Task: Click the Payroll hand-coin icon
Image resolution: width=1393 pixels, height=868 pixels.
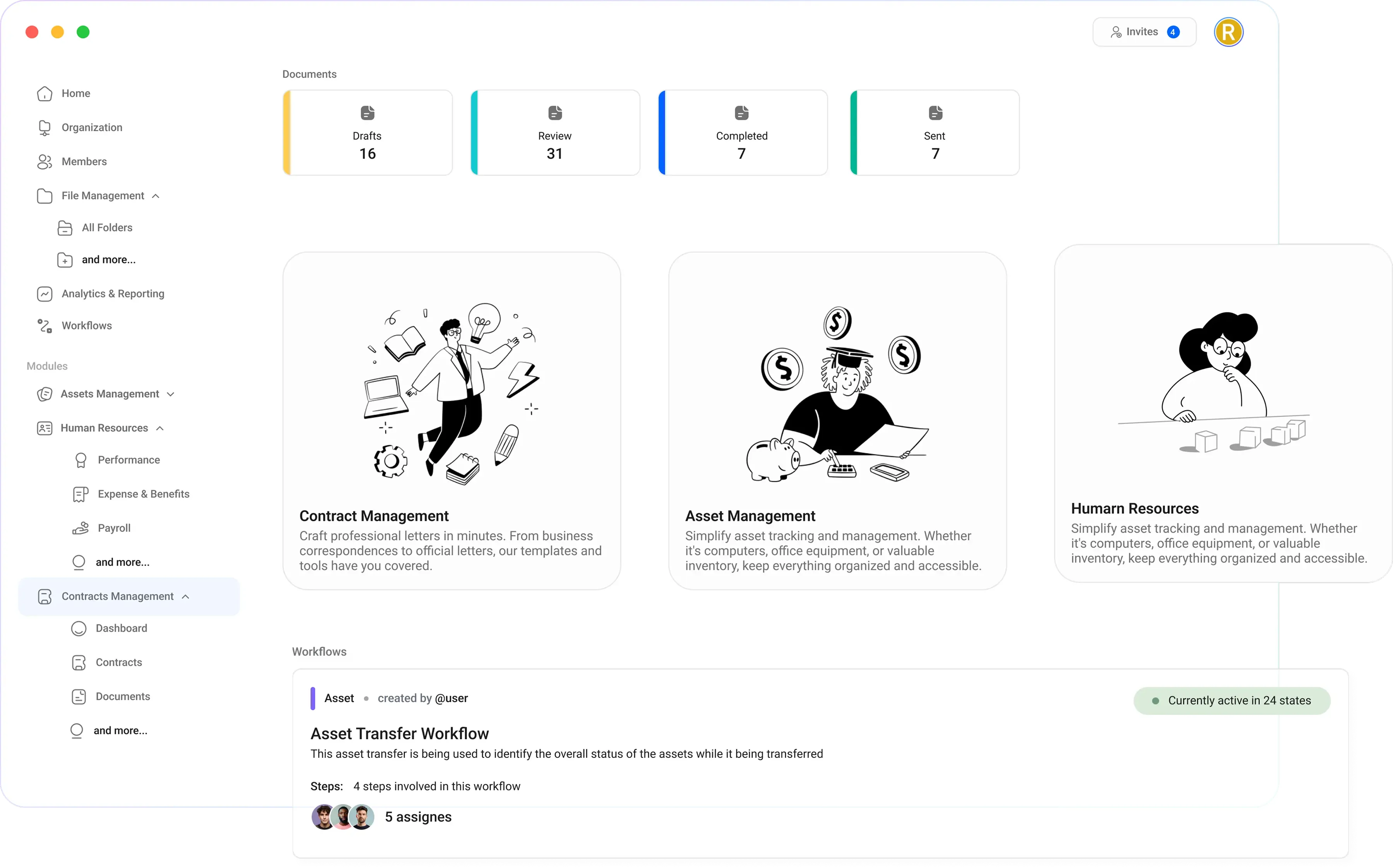Action: 80,528
